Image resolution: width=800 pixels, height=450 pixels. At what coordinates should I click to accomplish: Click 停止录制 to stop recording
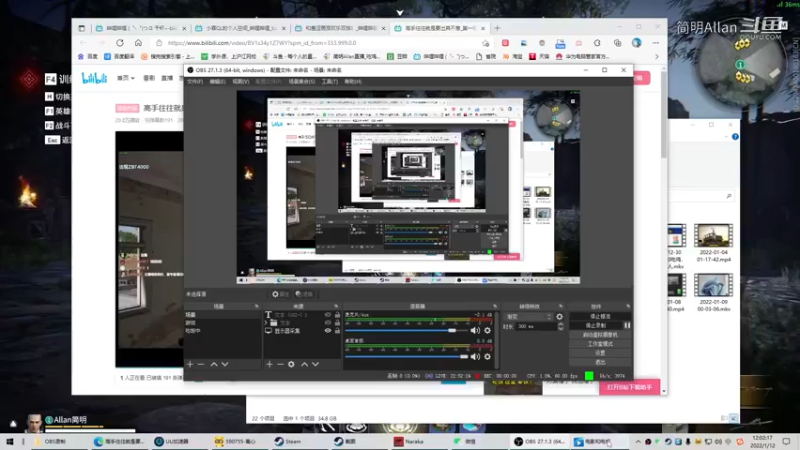click(595, 326)
